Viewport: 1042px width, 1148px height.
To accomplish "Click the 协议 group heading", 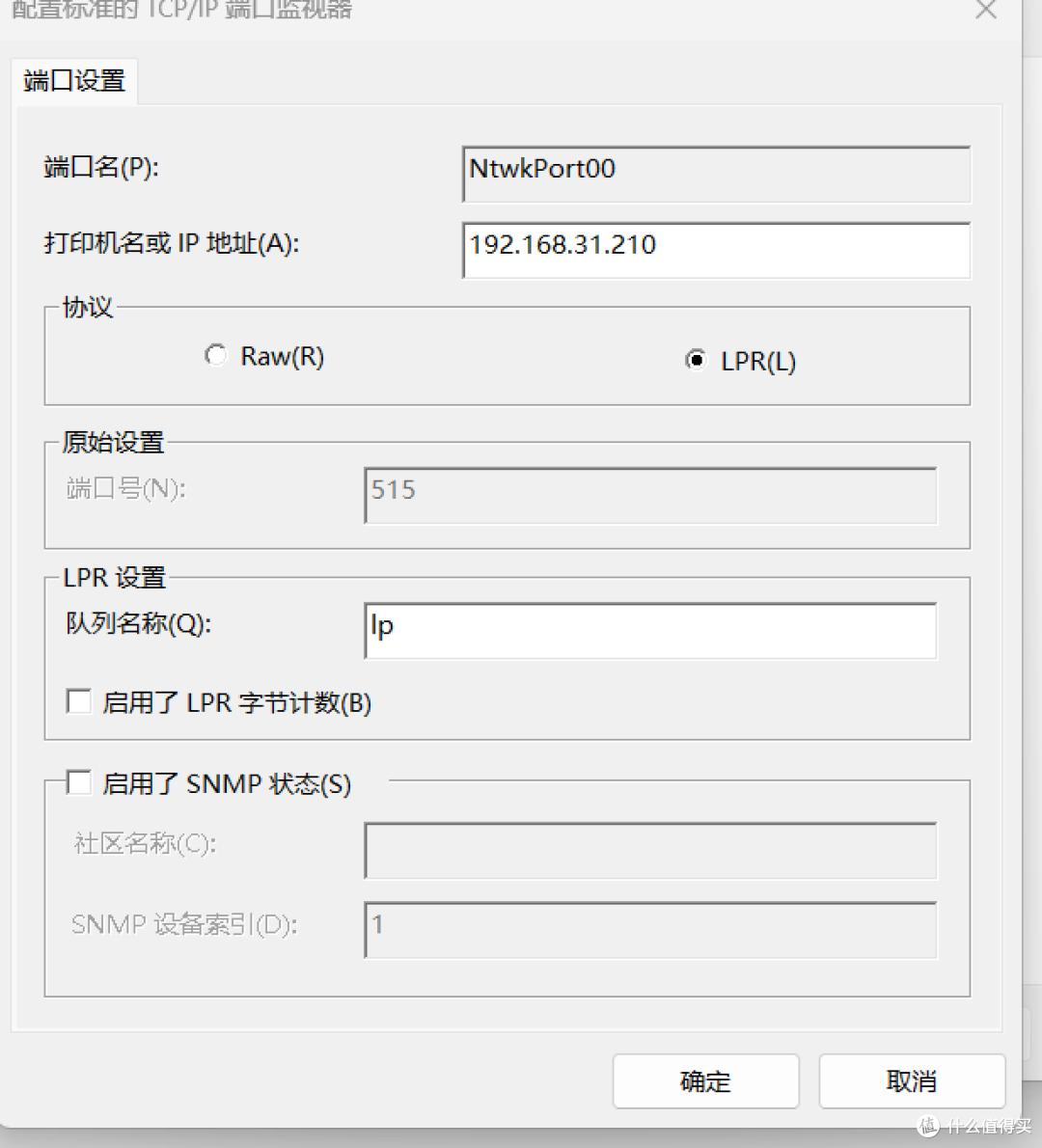I will click(88, 308).
